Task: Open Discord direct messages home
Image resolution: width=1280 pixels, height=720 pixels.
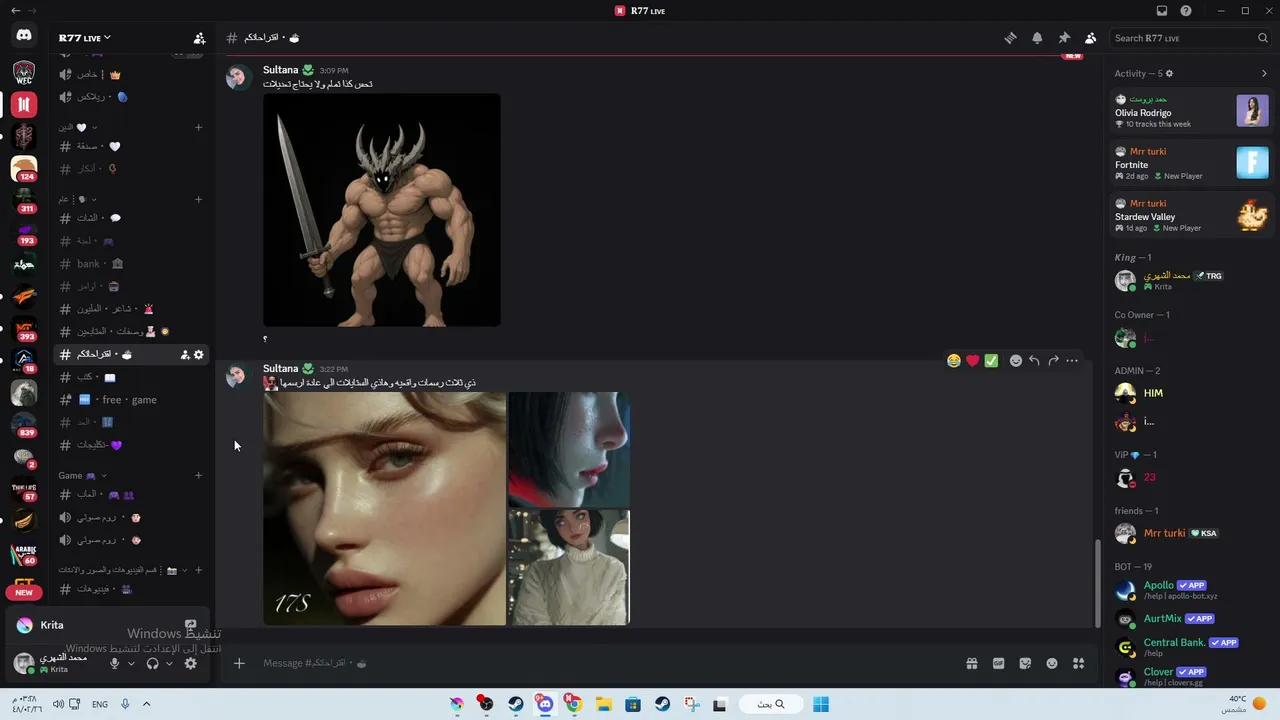Action: click(24, 36)
